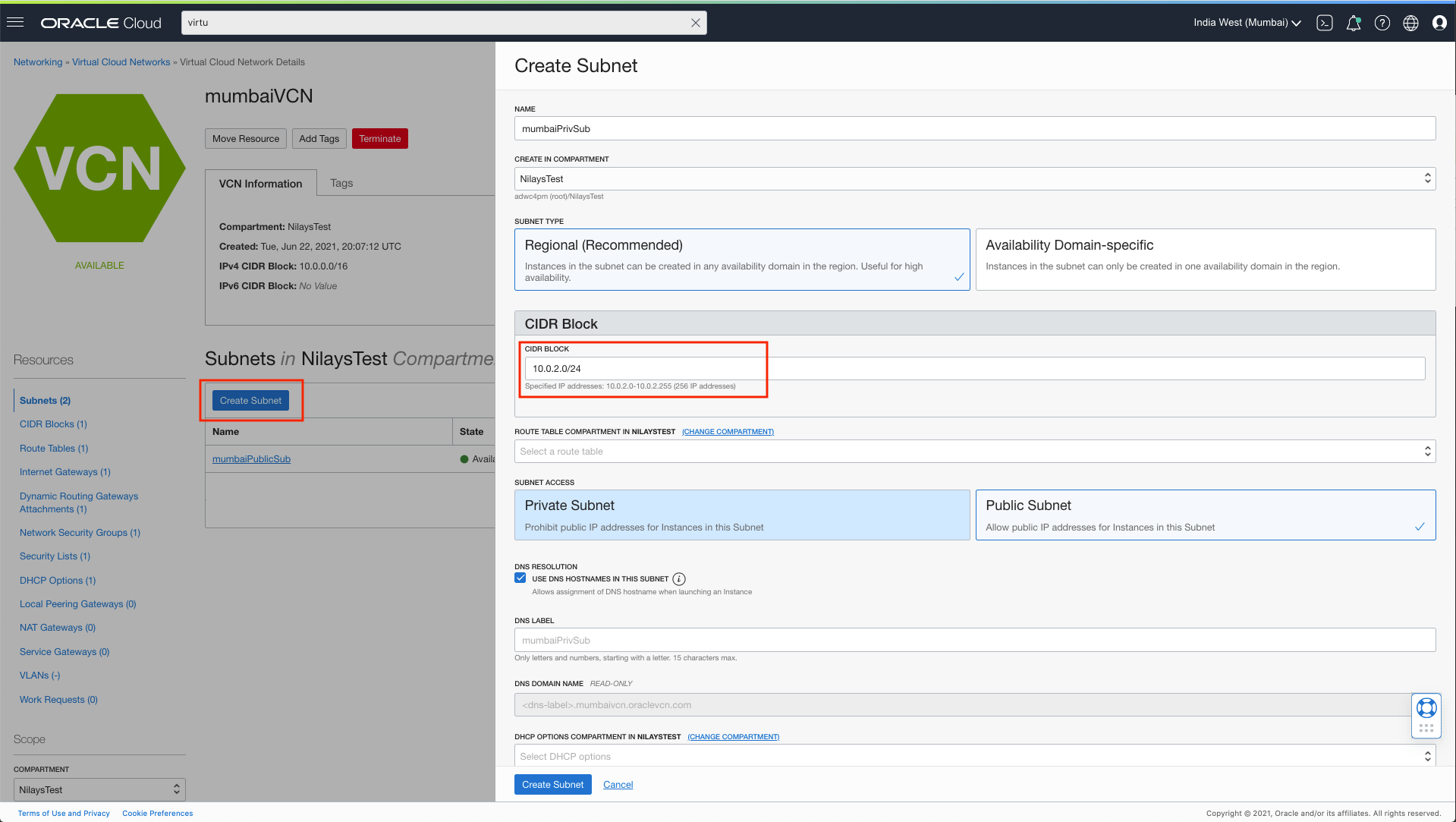This screenshot has height=822, width=1456.
Task: Clear the search box with the X icon
Action: pos(695,22)
